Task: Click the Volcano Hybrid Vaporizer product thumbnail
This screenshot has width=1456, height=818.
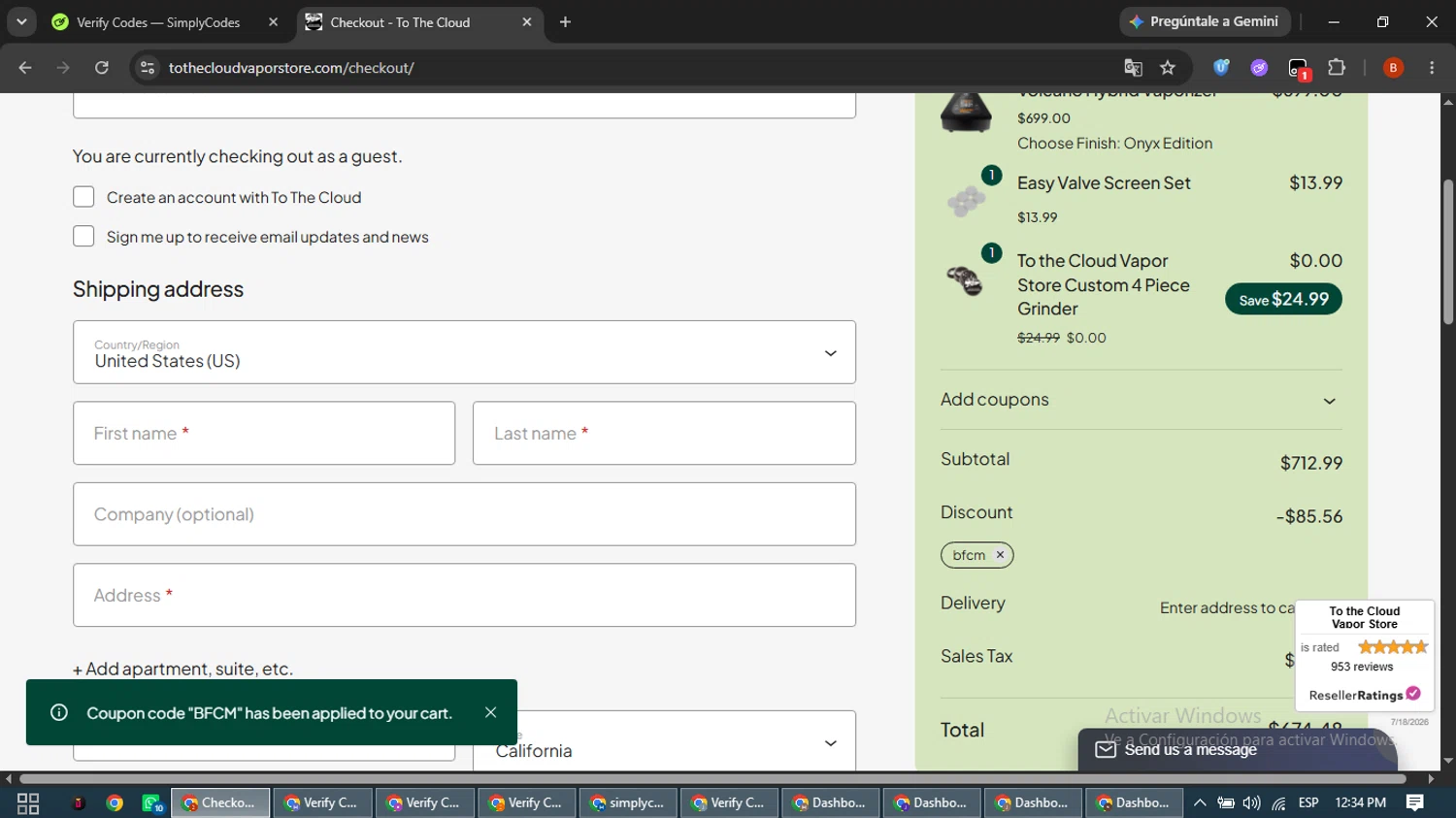Action: point(966,112)
